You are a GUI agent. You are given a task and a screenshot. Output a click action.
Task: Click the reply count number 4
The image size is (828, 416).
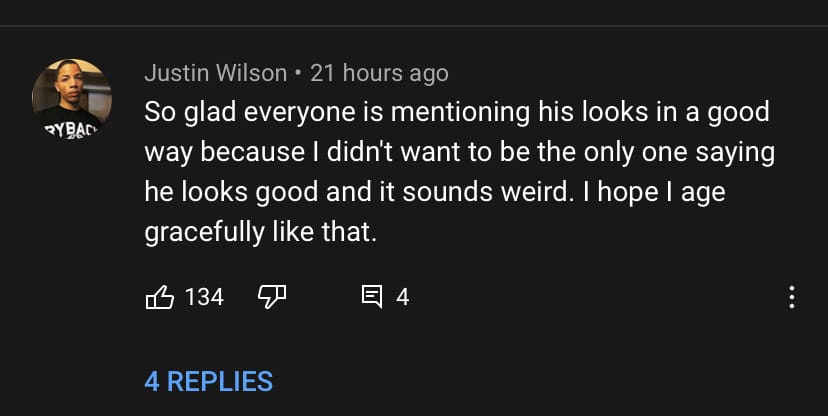[x=402, y=297]
